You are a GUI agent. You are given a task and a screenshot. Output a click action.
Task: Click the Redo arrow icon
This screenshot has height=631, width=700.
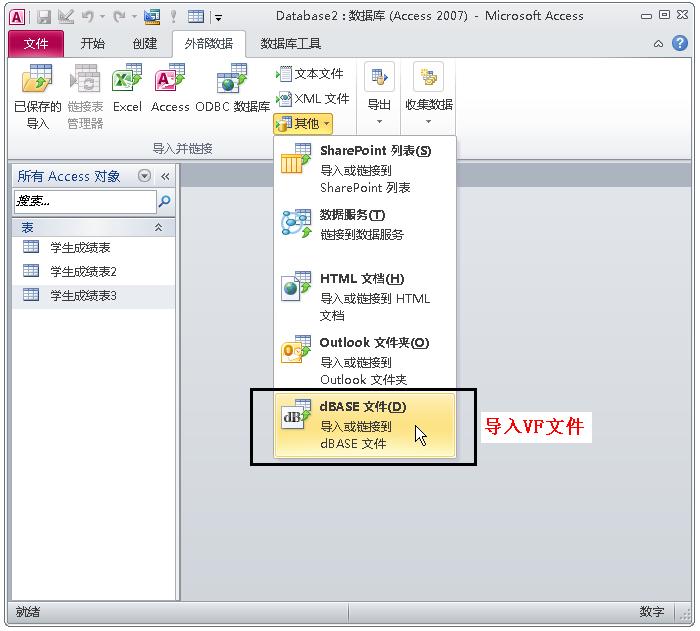119,17
